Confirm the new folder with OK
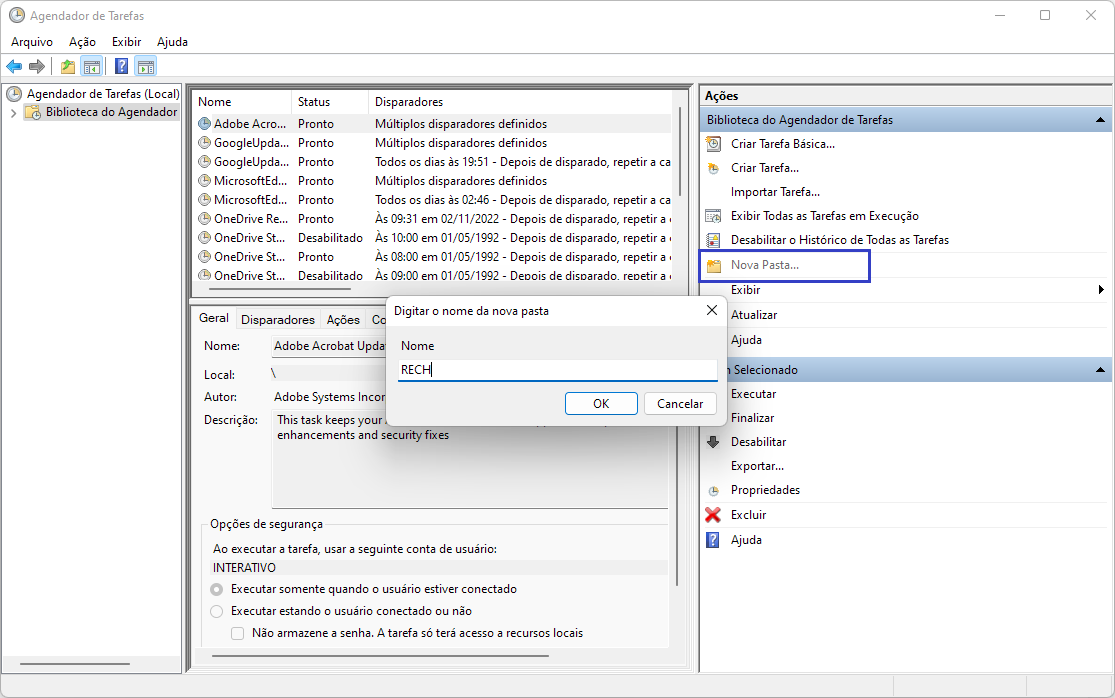1115x698 pixels. click(x=602, y=404)
